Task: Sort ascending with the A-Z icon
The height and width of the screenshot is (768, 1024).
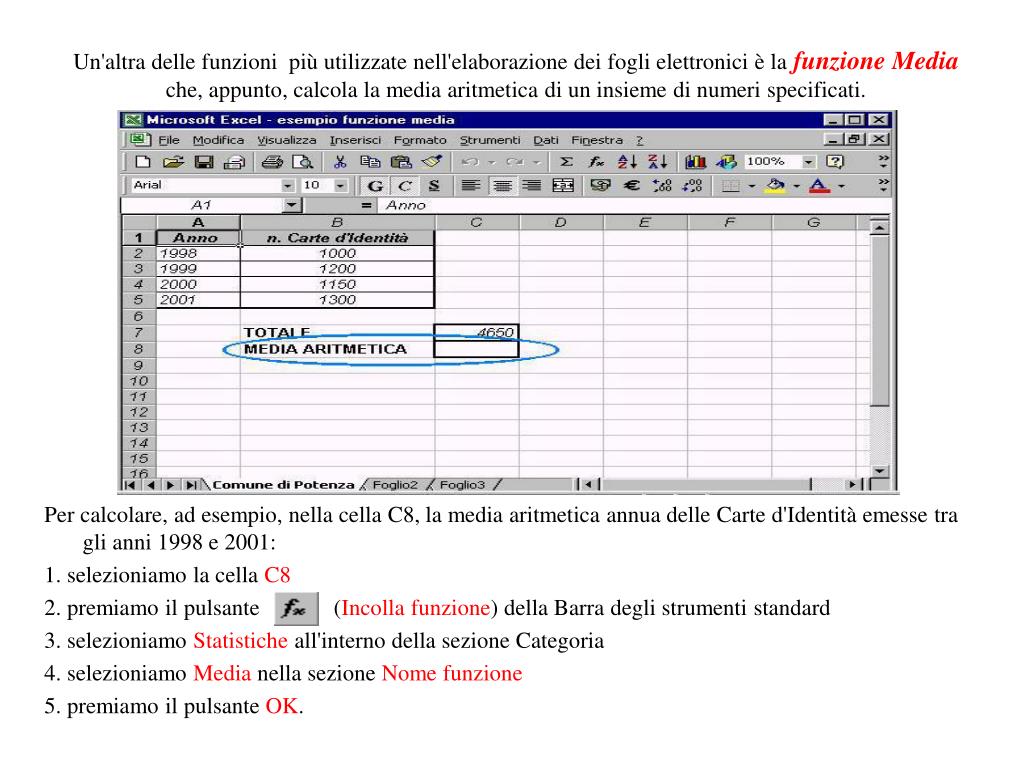Action: click(627, 162)
